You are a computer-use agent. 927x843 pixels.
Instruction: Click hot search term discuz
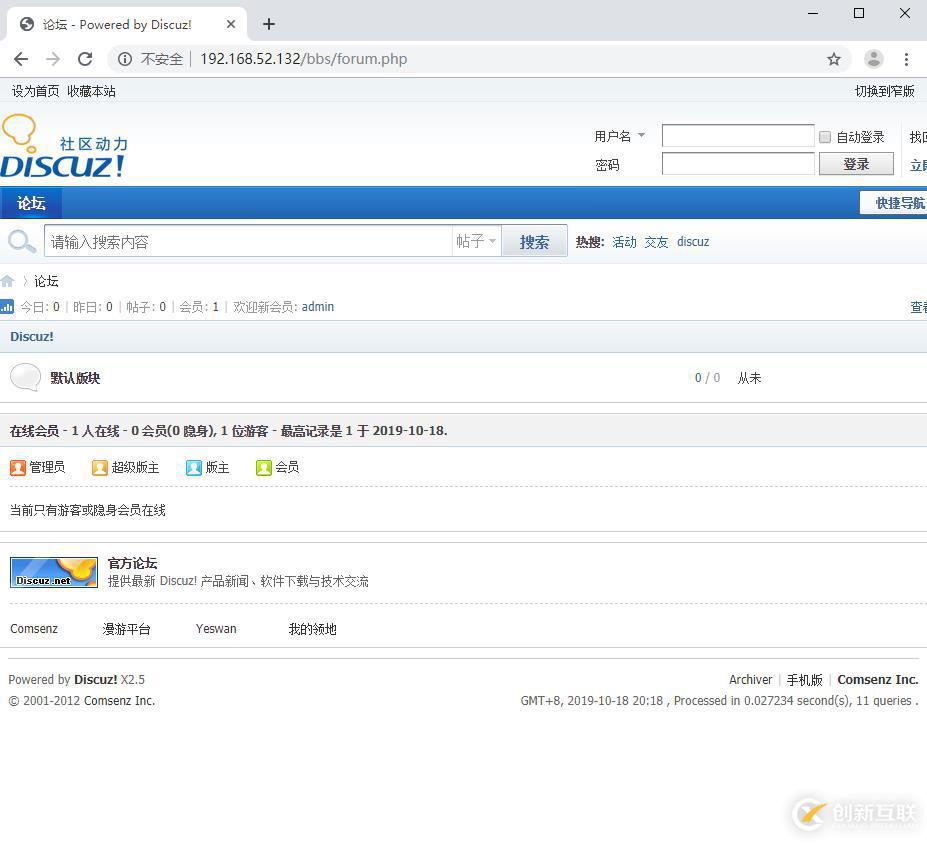click(693, 242)
